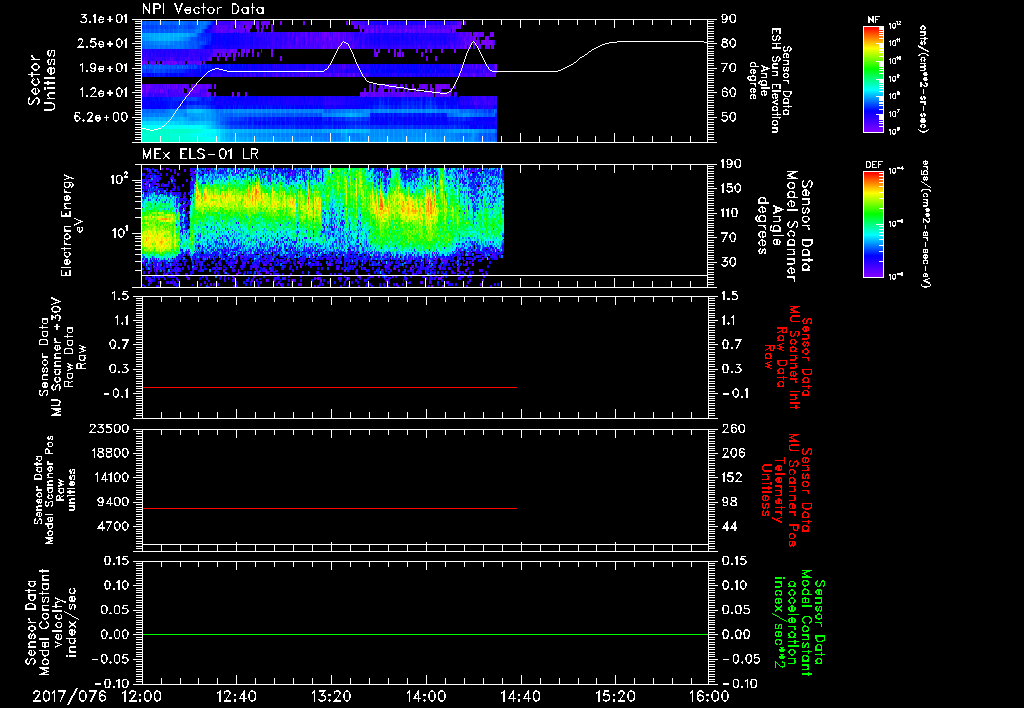Click the red line in Model Scanner Pos plot
Screen dimensions: 1024x708
329,508
